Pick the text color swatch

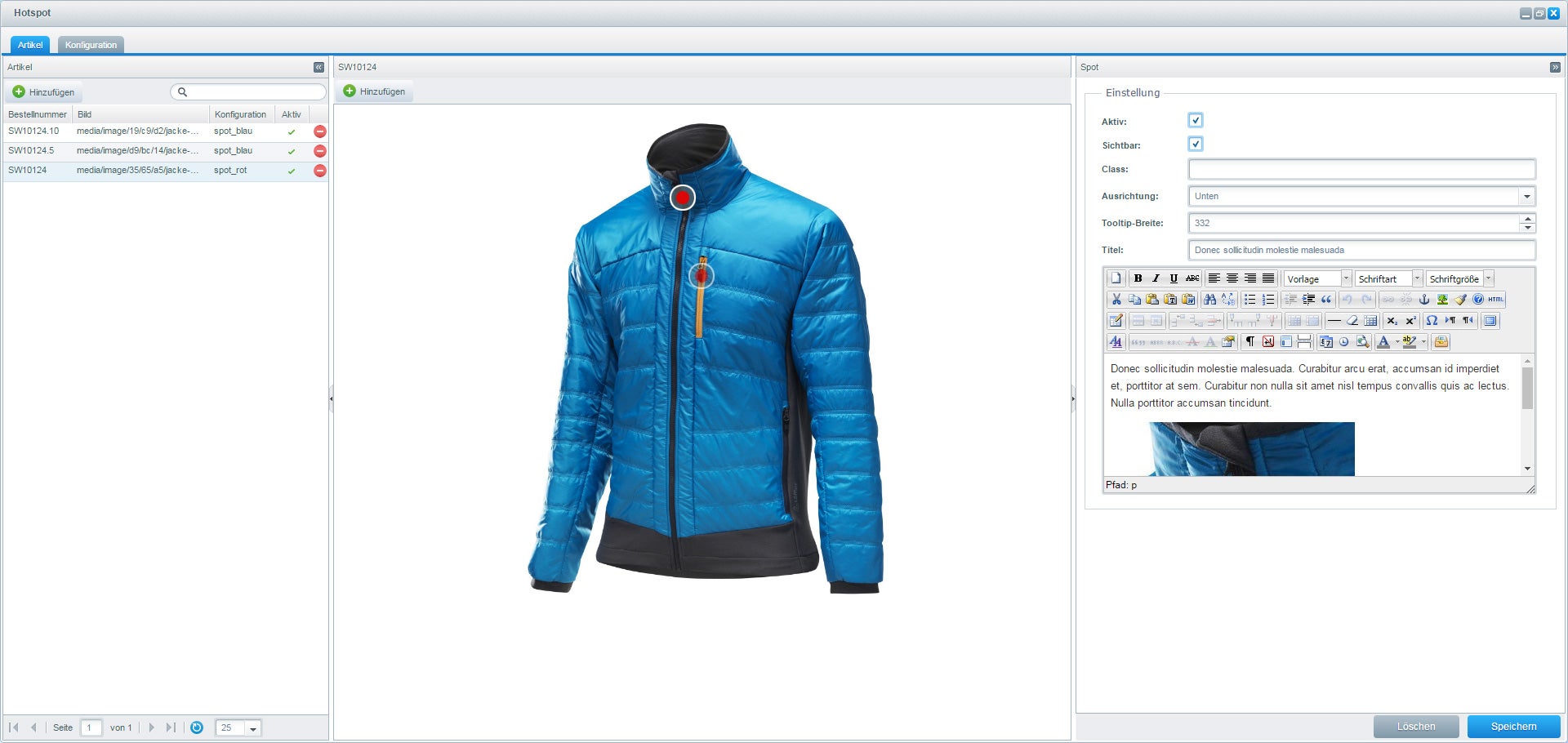point(1383,342)
